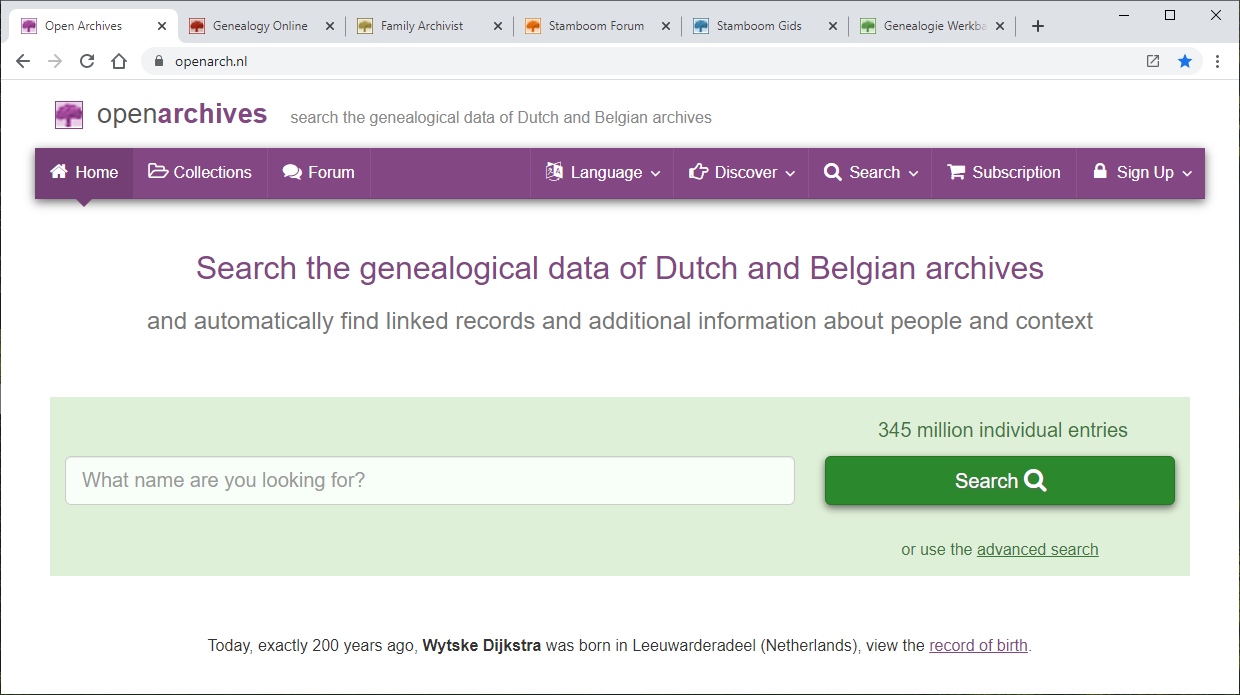Viewport: 1240px width, 695px height.
Task: Switch to Genealogy Online tab
Action: pyautogui.click(x=261, y=26)
